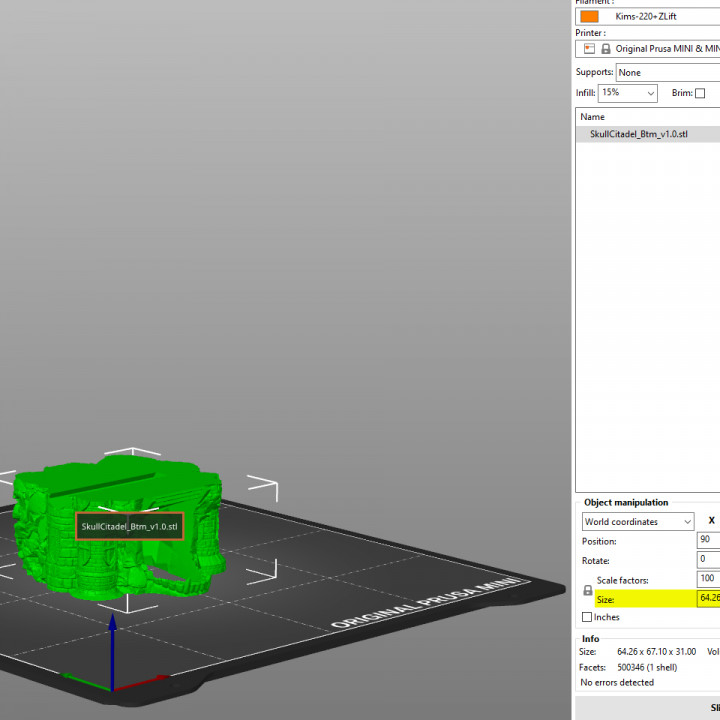Click the 'Rotate:' label
720x720 pixels.
[x=596, y=561]
